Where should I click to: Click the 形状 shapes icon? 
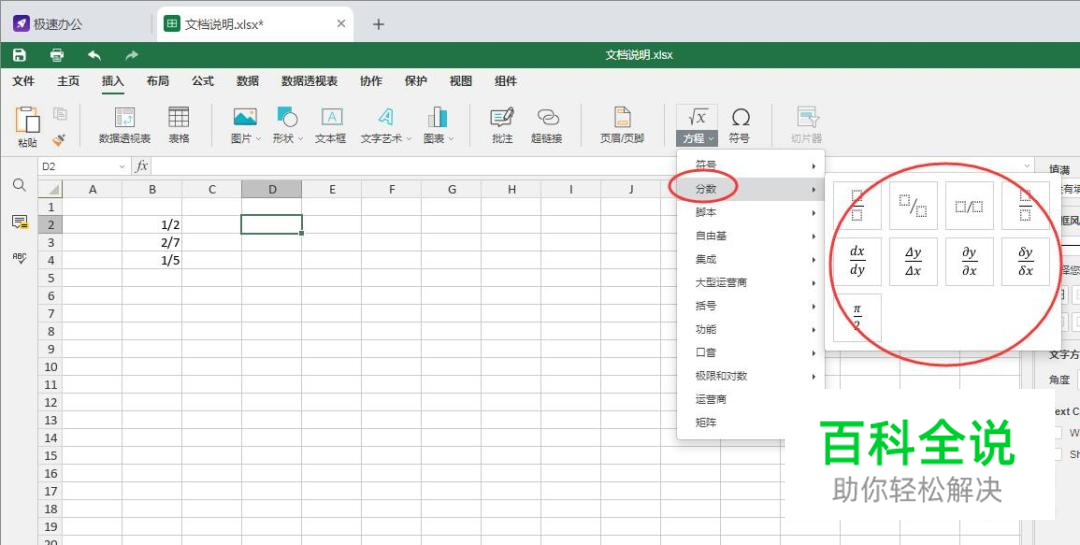[287, 117]
